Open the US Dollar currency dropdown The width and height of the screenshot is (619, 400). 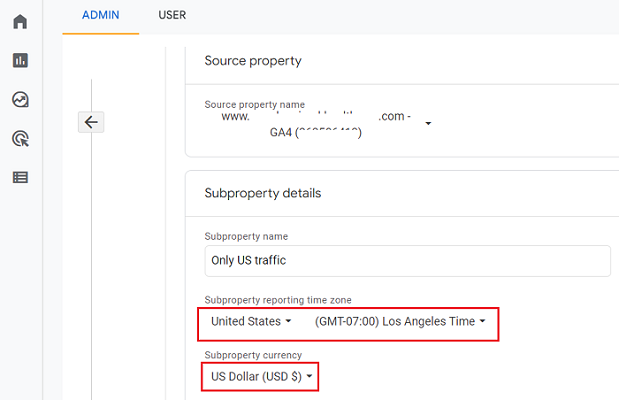click(x=262, y=376)
